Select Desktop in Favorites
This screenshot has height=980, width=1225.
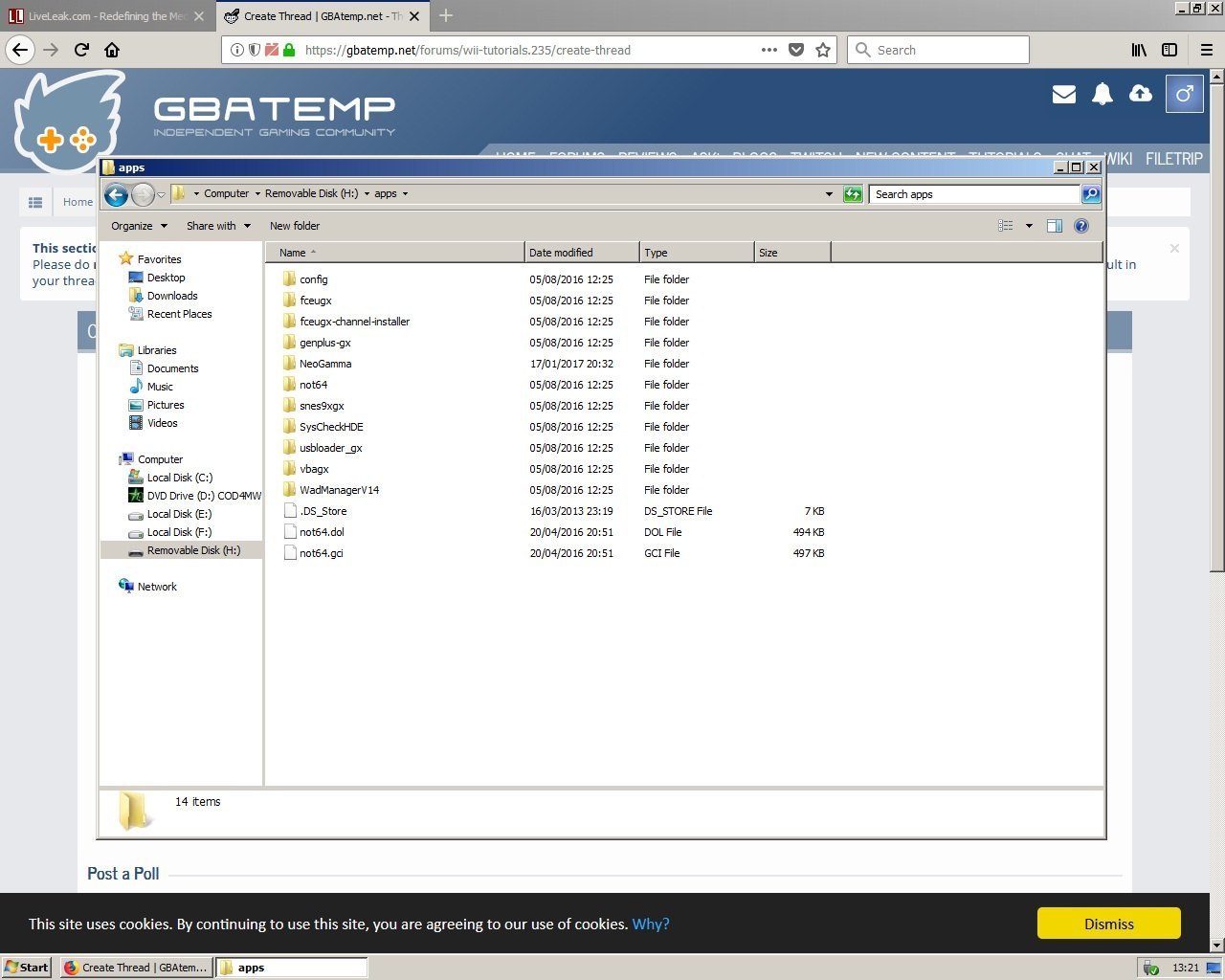166,278
